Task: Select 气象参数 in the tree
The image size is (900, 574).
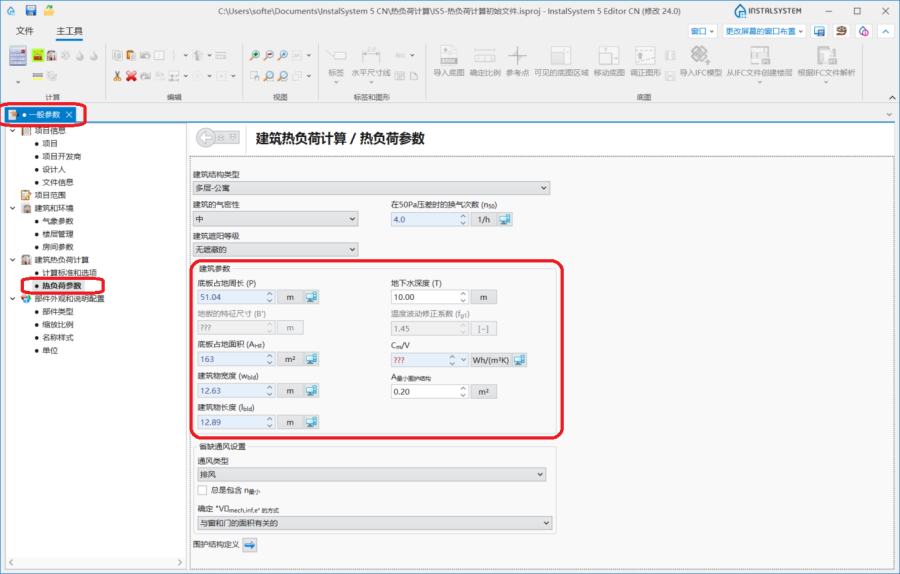Action: 57,221
